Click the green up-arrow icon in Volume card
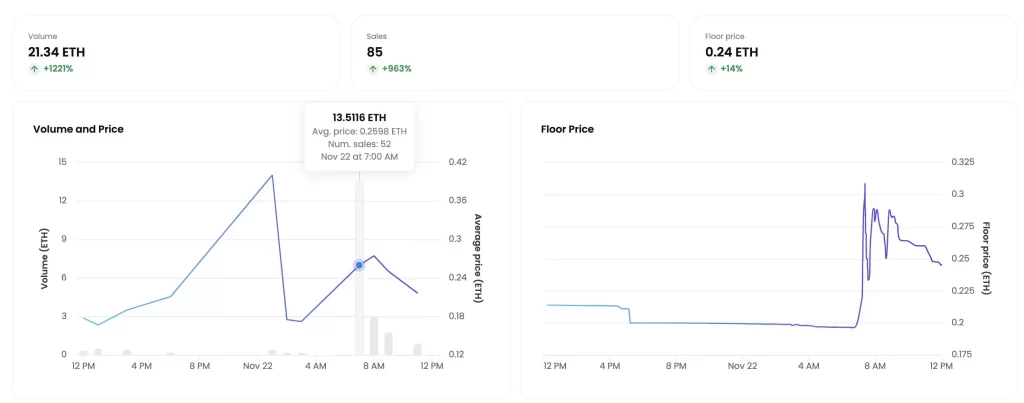Viewport: 1024px width, 403px height. (x=33, y=69)
